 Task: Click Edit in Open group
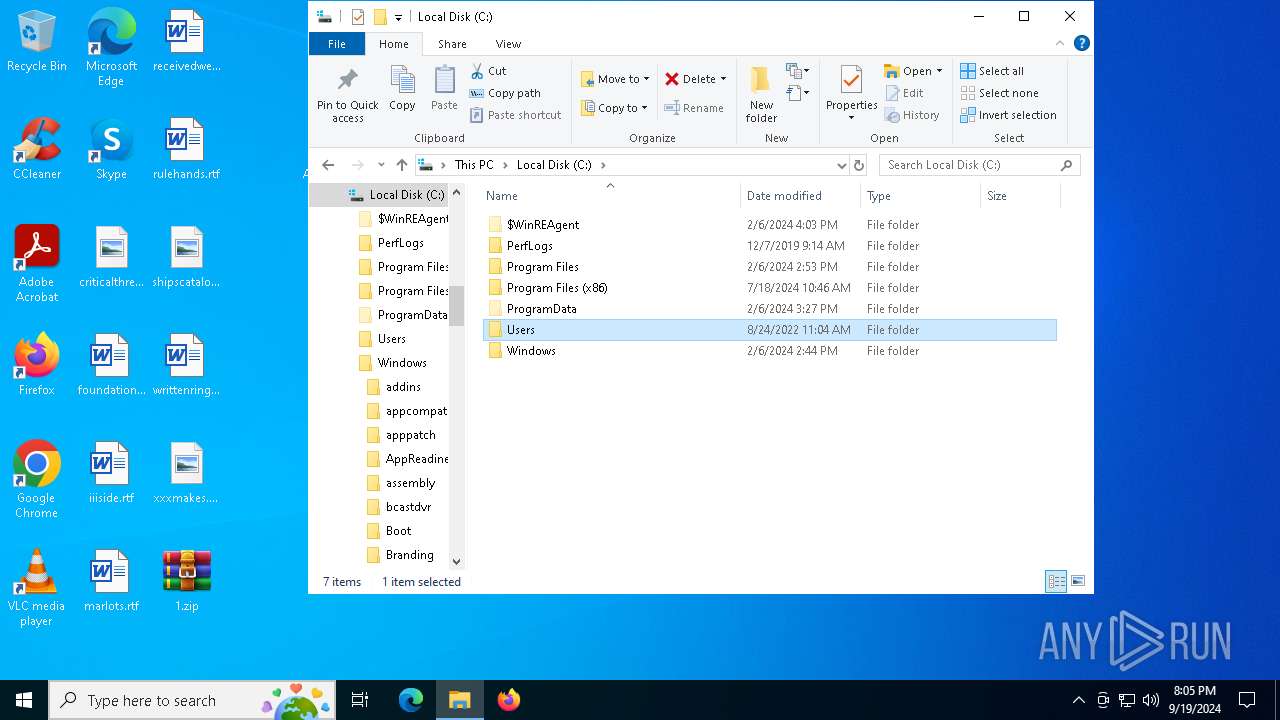coord(905,93)
